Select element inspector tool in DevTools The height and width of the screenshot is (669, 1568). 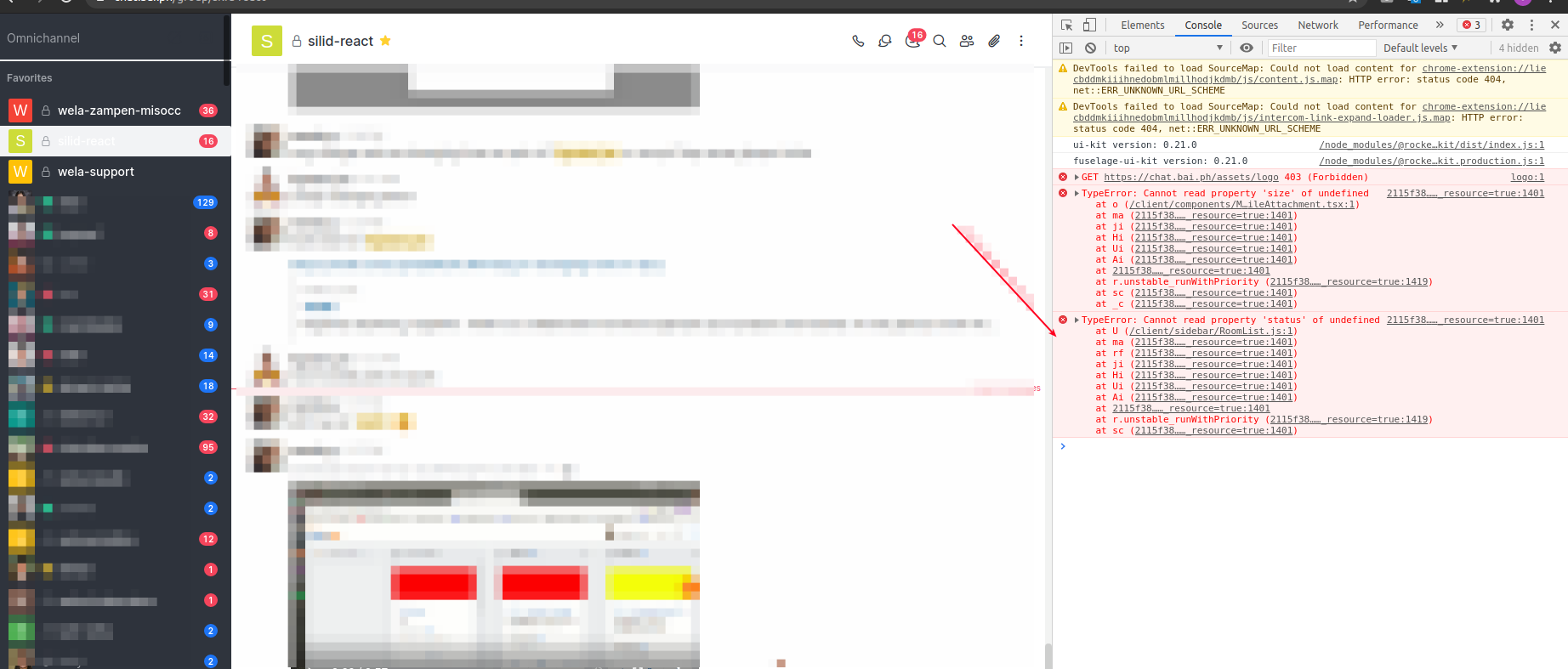pyautogui.click(x=1067, y=25)
